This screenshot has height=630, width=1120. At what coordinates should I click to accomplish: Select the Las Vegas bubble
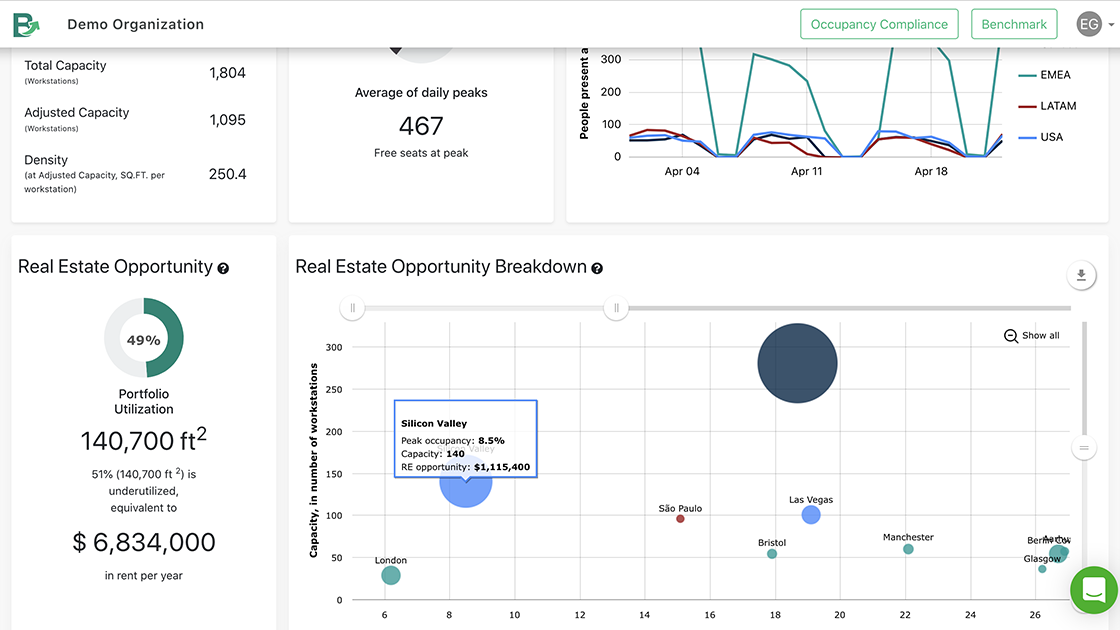pos(811,515)
